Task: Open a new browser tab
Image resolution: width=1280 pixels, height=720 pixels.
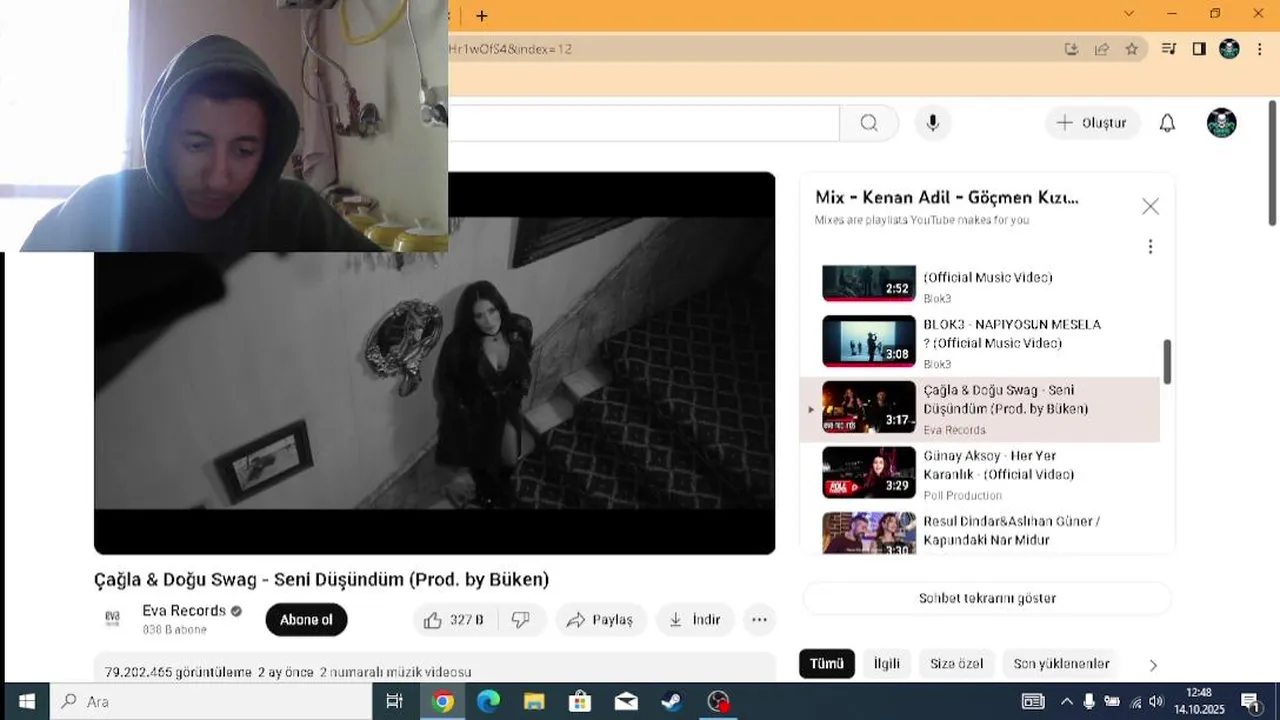Action: pos(482,16)
